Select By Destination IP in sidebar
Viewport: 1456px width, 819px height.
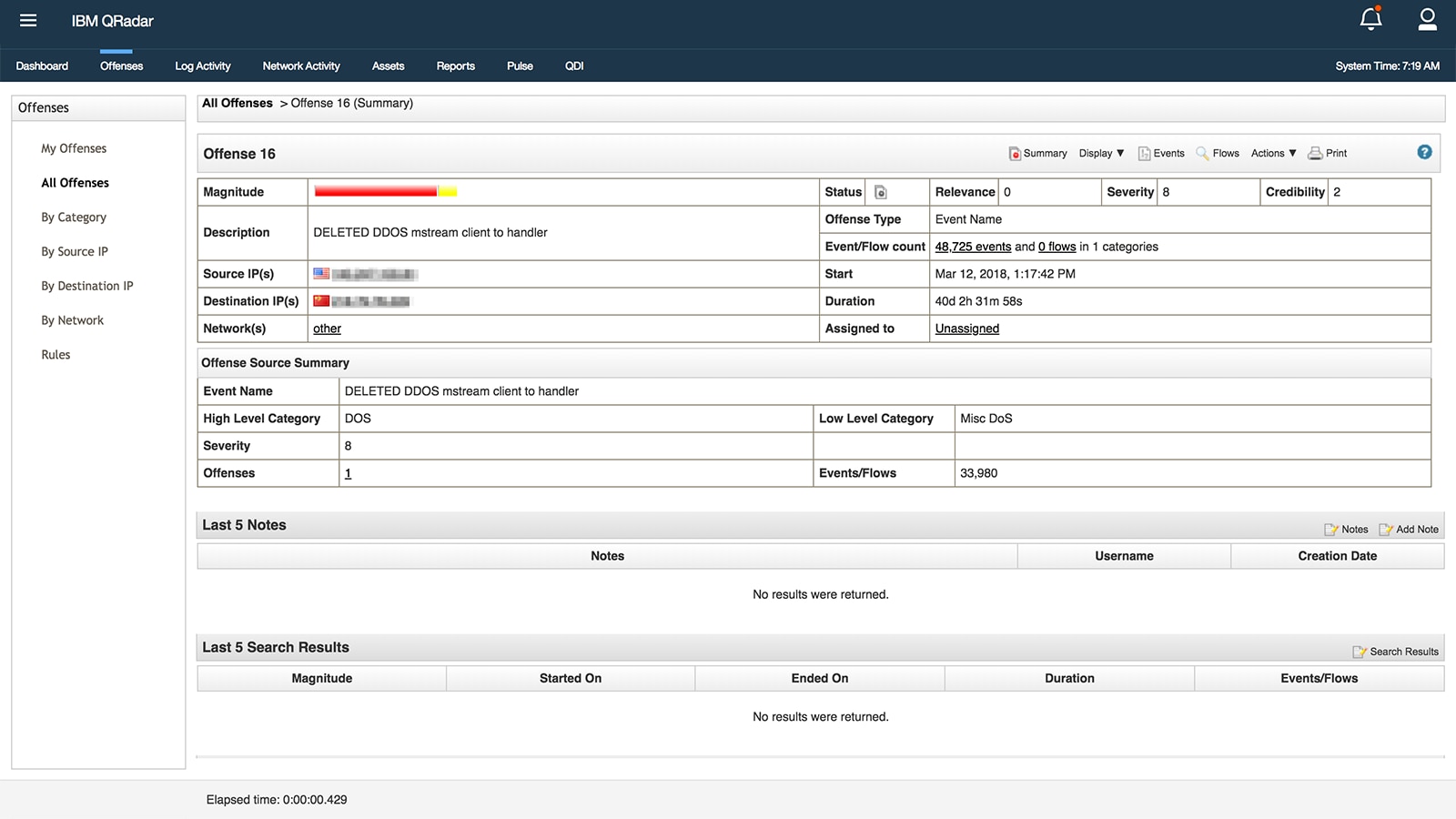(x=87, y=286)
